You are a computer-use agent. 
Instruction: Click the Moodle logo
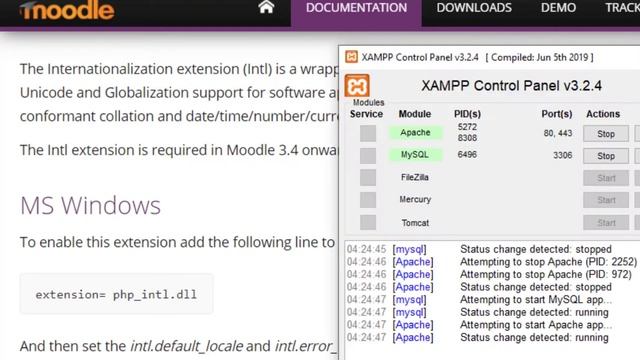[x=67, y=10]
